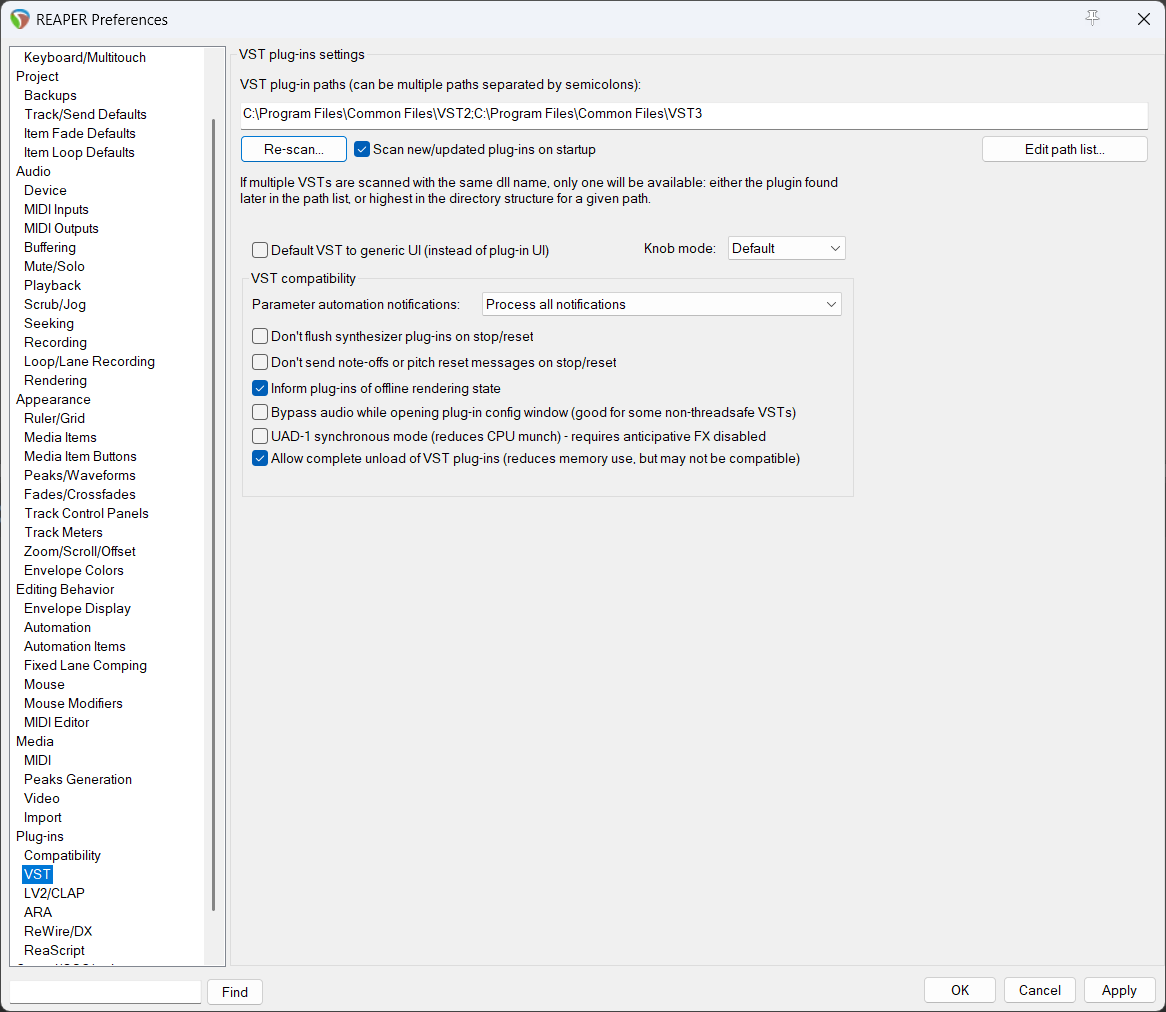
Task: Open Envelope Display page
Action: [x=77, y=608]
